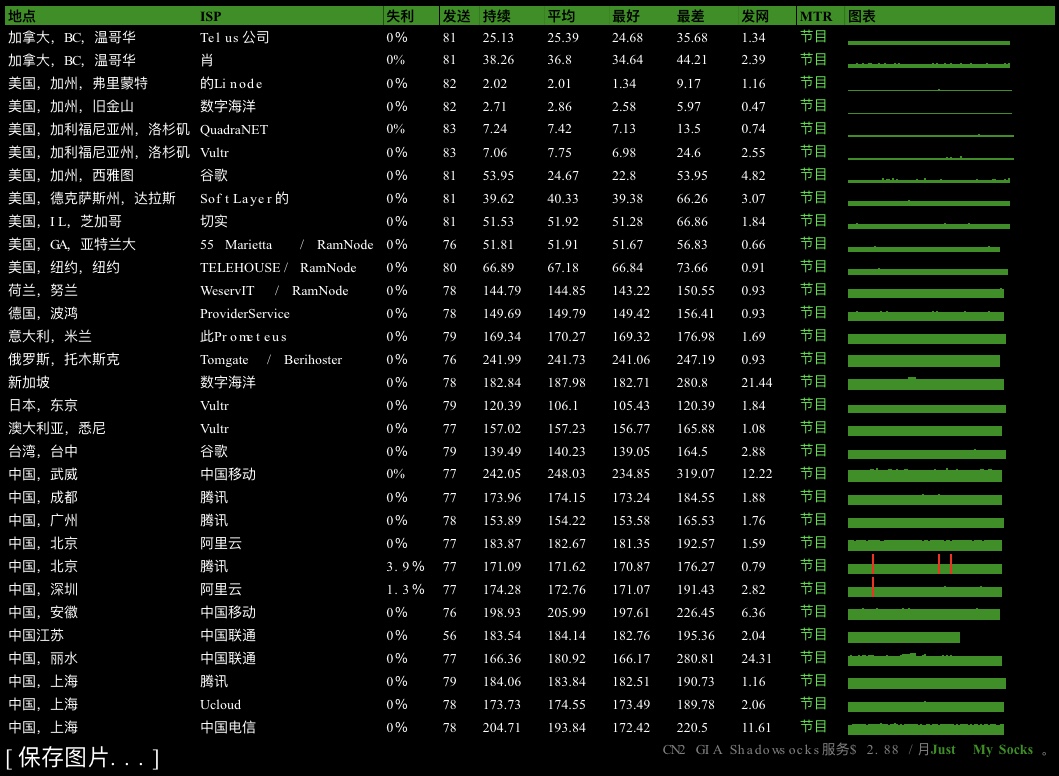1059x776 pixels.
Task: Click the MTR column header
Action: (x=816, y=16)
